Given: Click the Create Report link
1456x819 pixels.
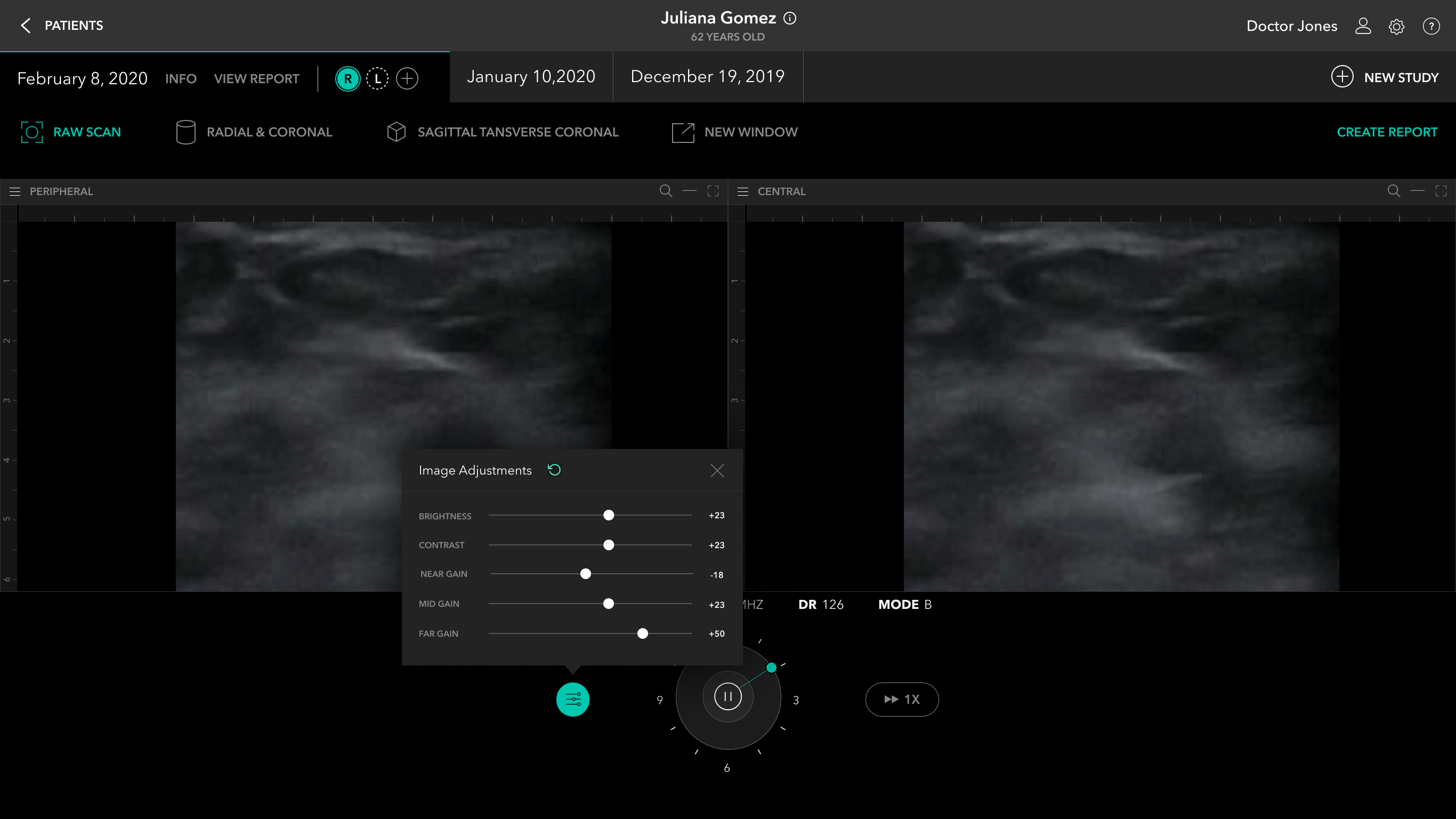Looking at the screenshot, I should click(1387, 132).
